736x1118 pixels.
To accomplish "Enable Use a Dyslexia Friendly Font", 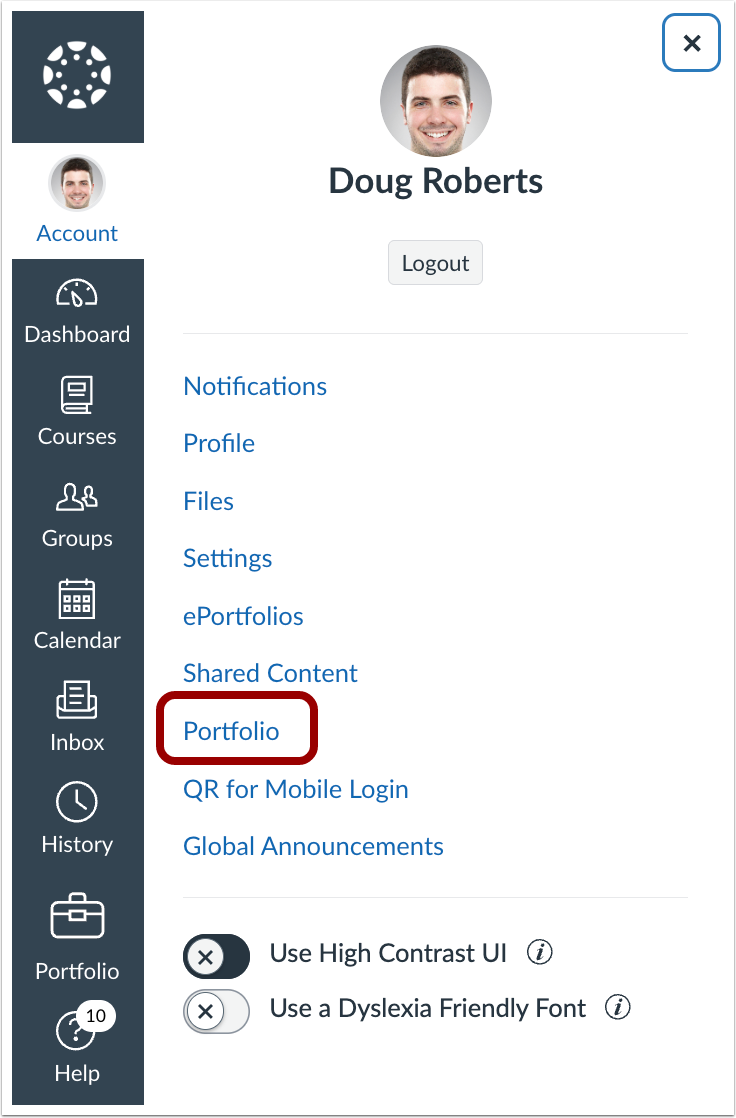I will (x=216, y=1011).
